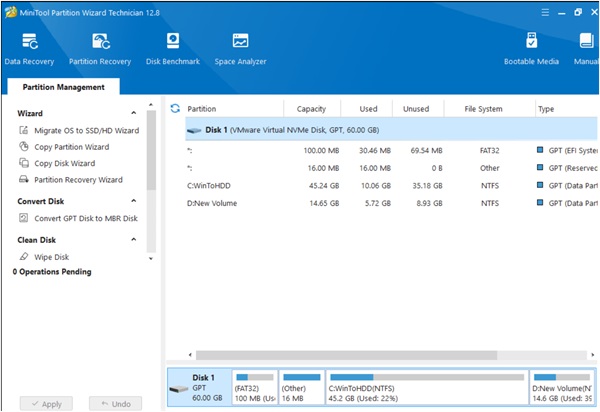Select the C:WinToHDD(NTFS) block in disk map
This screenshot has height=412, width=600.
click(427, 387)
